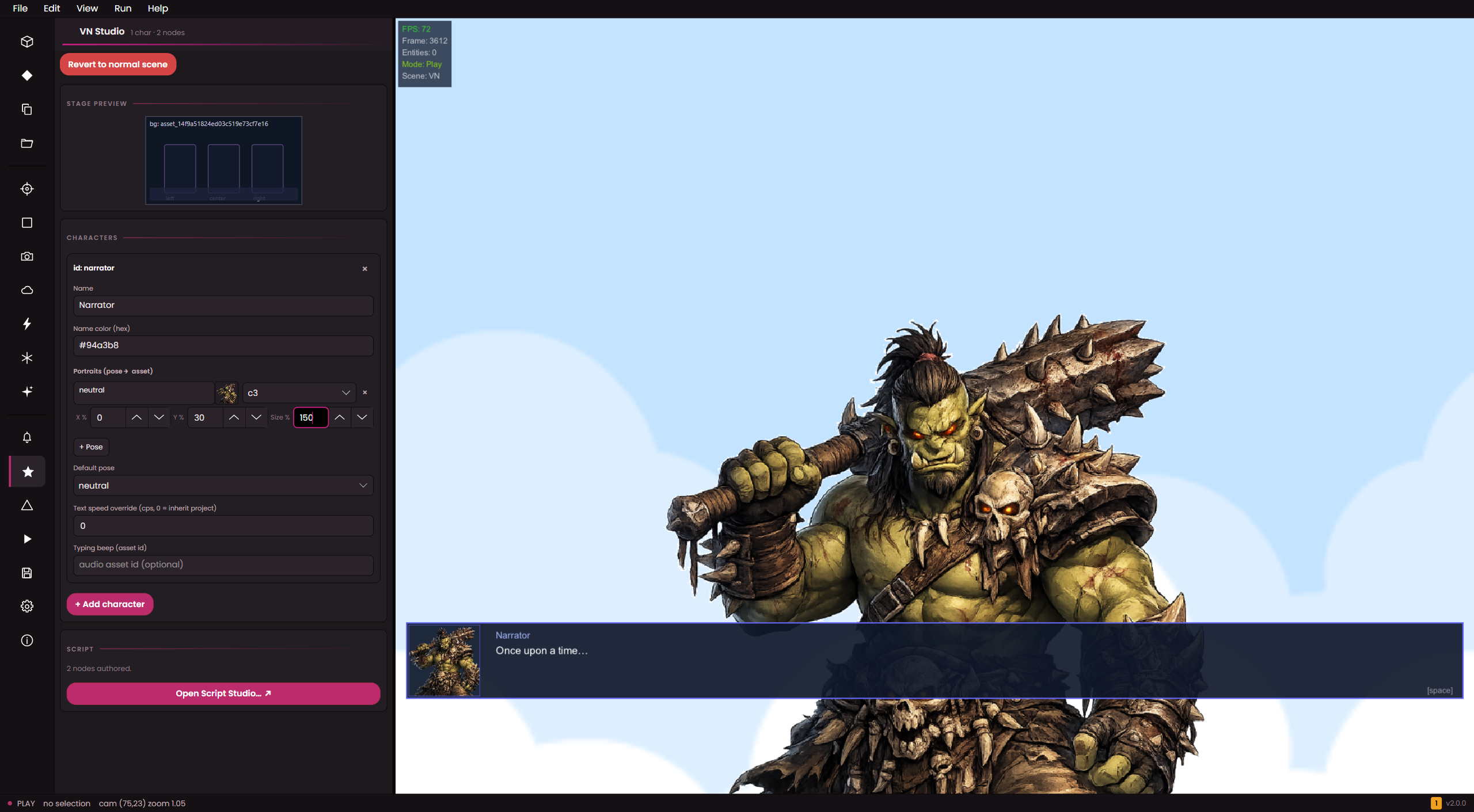Screen dimensions: 1474x812
Task: Open Script Studio via the pink button
Action: (223, 693)
